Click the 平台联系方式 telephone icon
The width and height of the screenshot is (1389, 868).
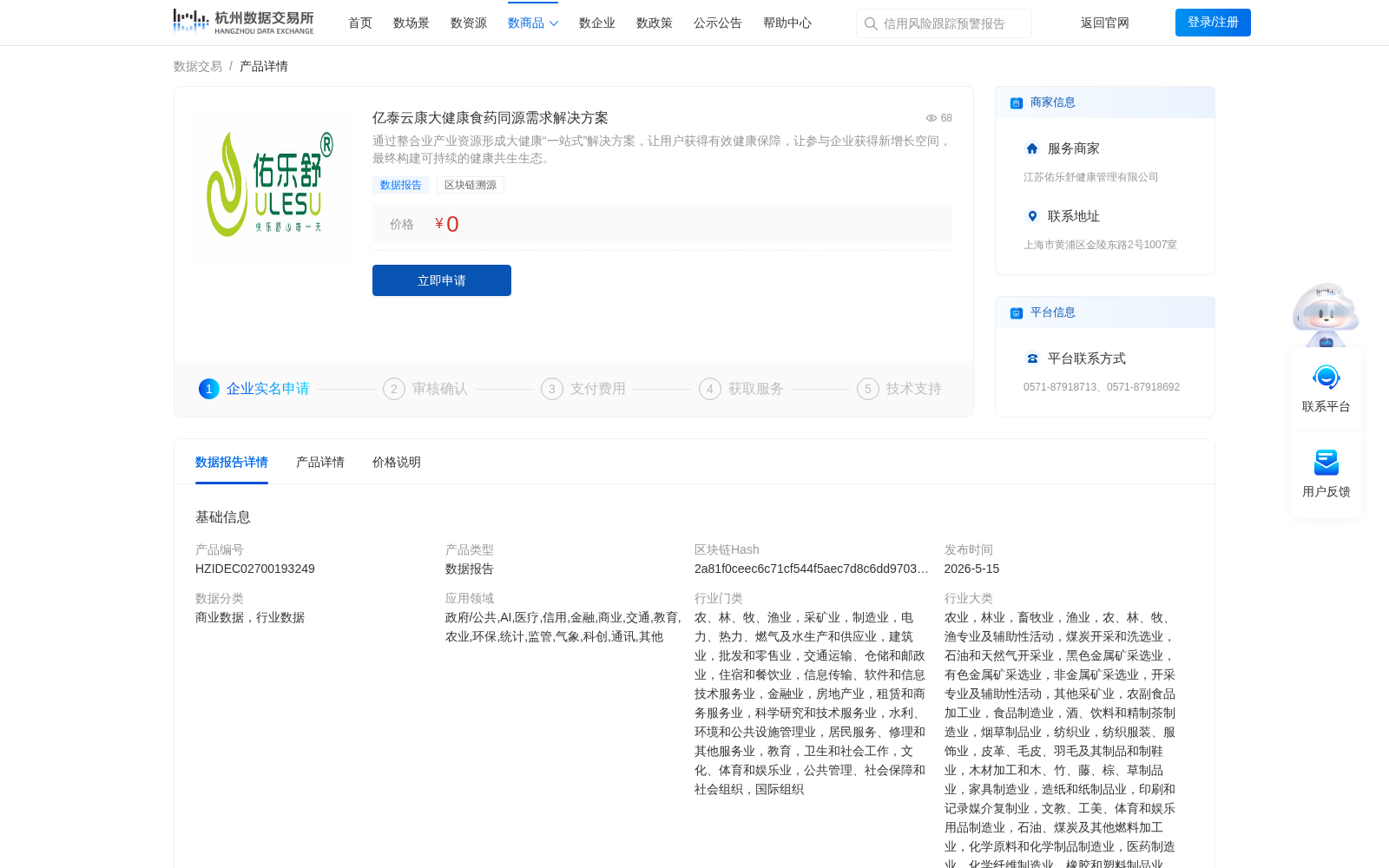point(1032,358)
